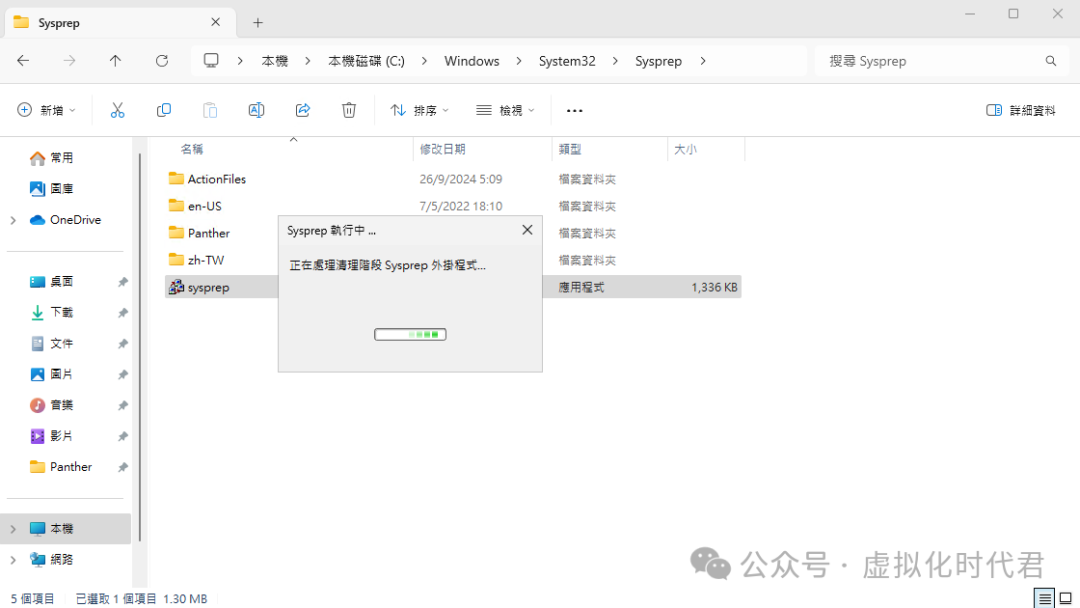This screenshot has height=608, width=1080.
Task: Click 本機磁碟 (C:) in the breadcrumb
Action: (x=366, y=61)
